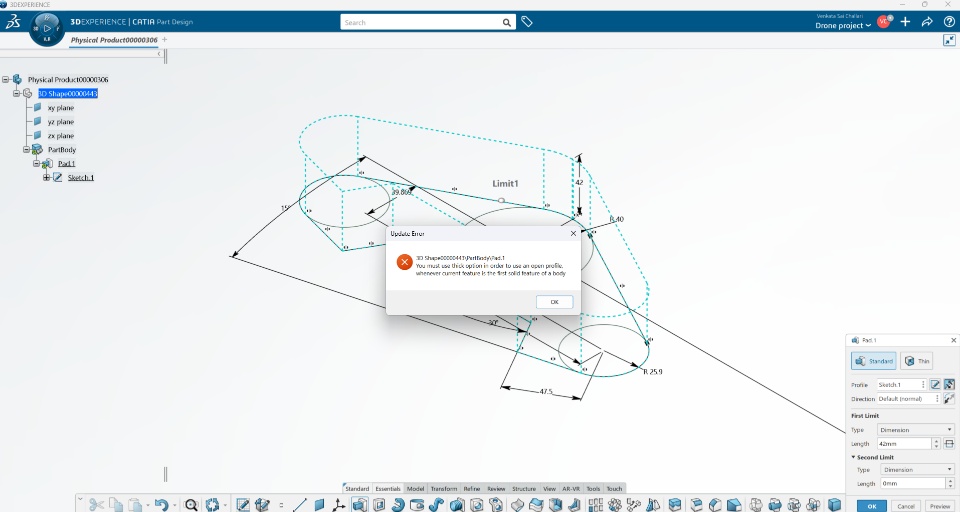The height and width of the screenshot is (512, 960).
Task: Collapse the Physical Product00000306 tree node
Action: (6, 80)
